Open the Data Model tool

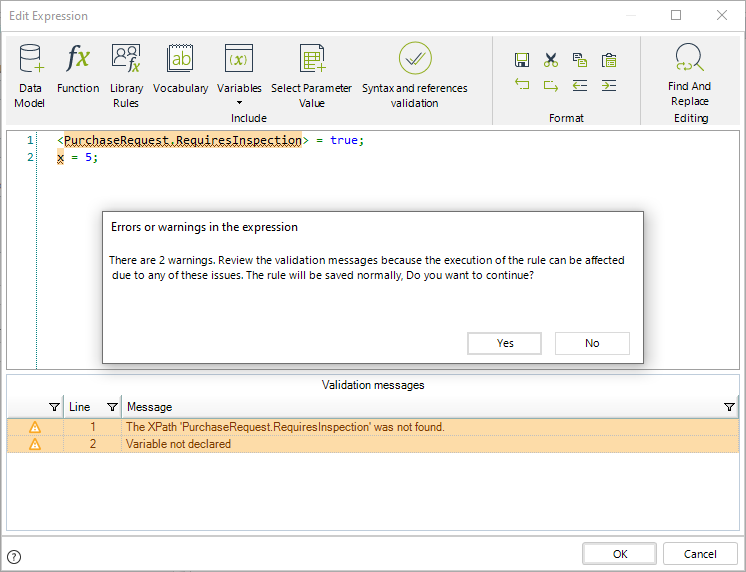[30, 75]
